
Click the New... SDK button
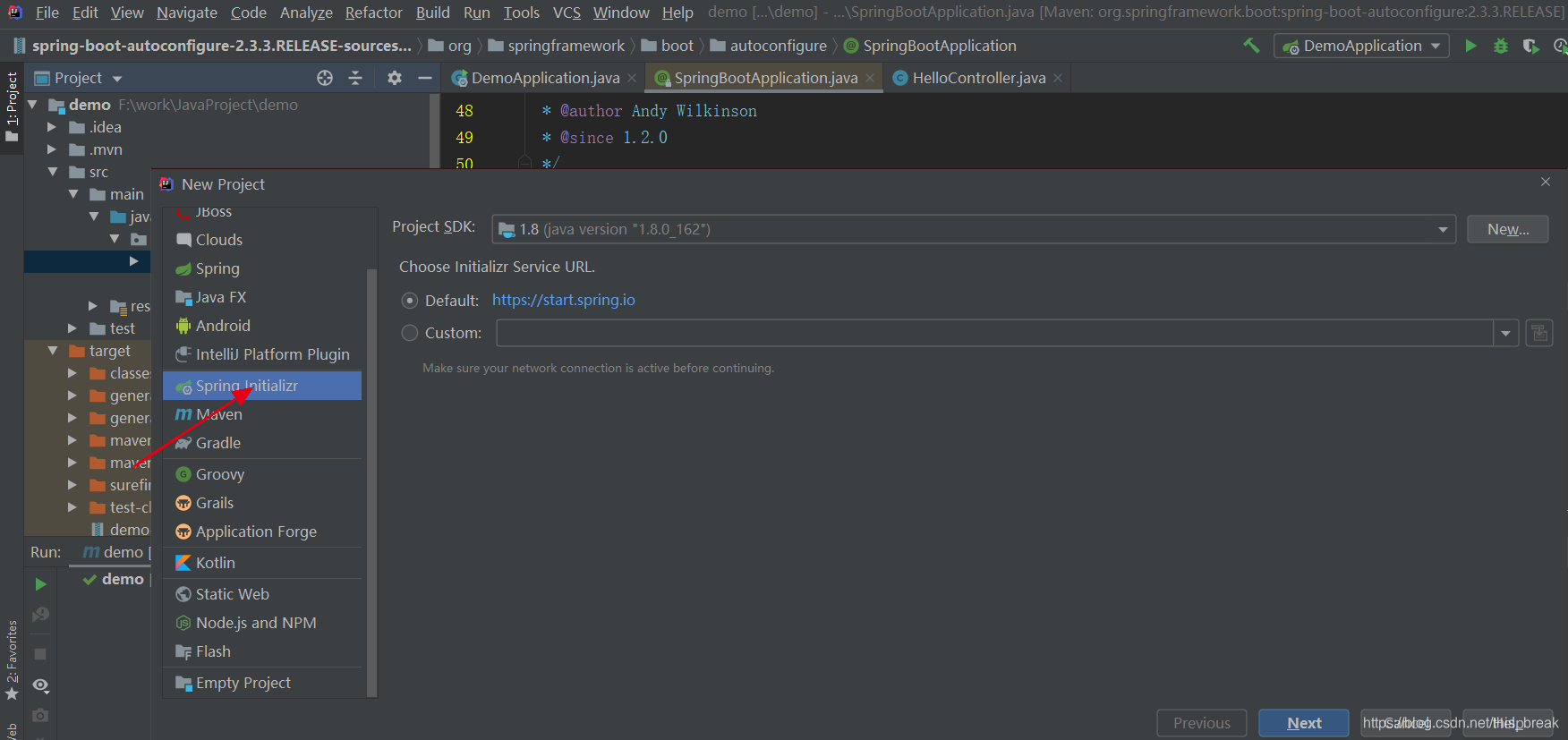(x=1508, y=229)
